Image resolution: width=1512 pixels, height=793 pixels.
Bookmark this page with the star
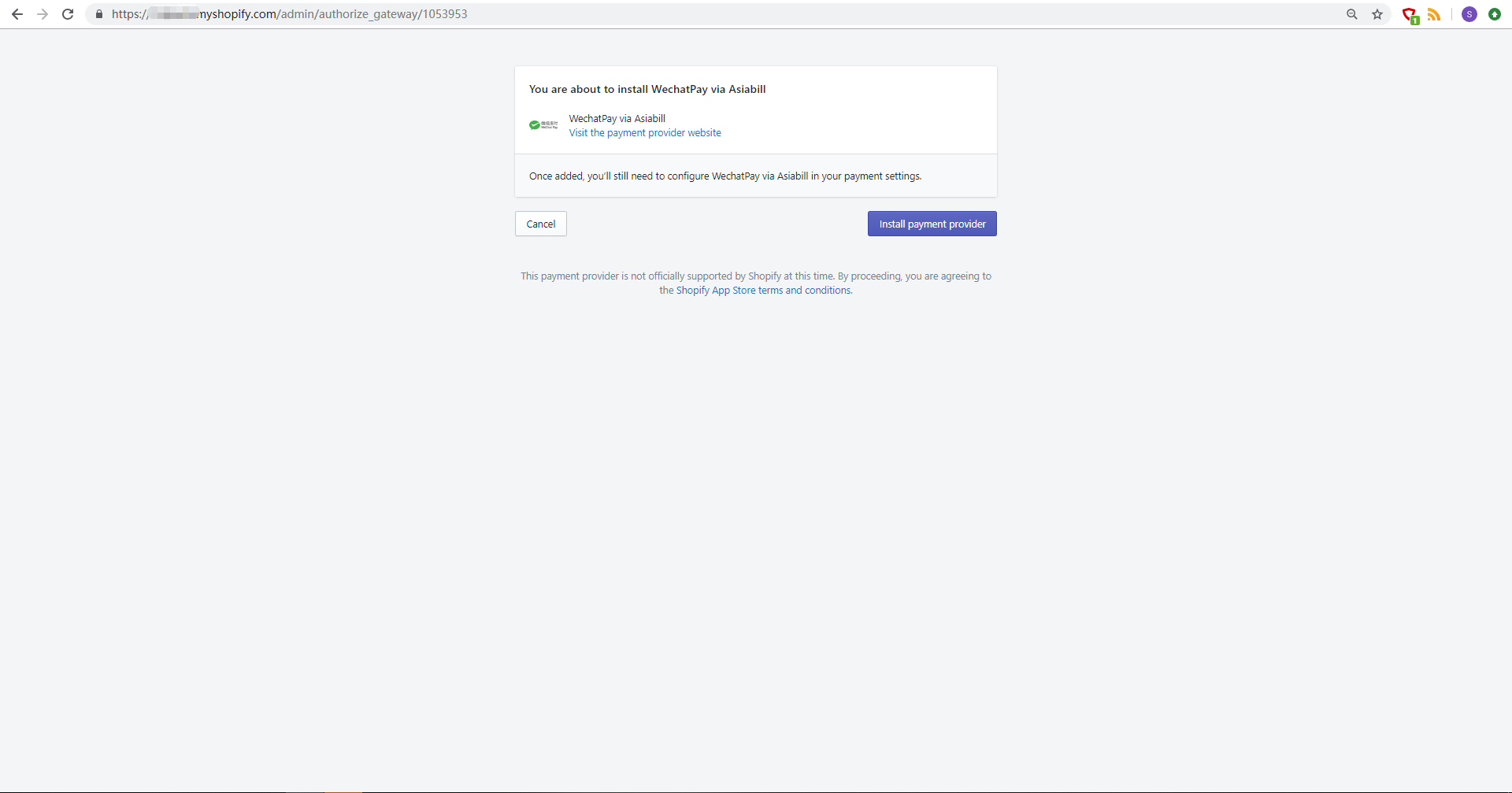[x=1377, y=14]
